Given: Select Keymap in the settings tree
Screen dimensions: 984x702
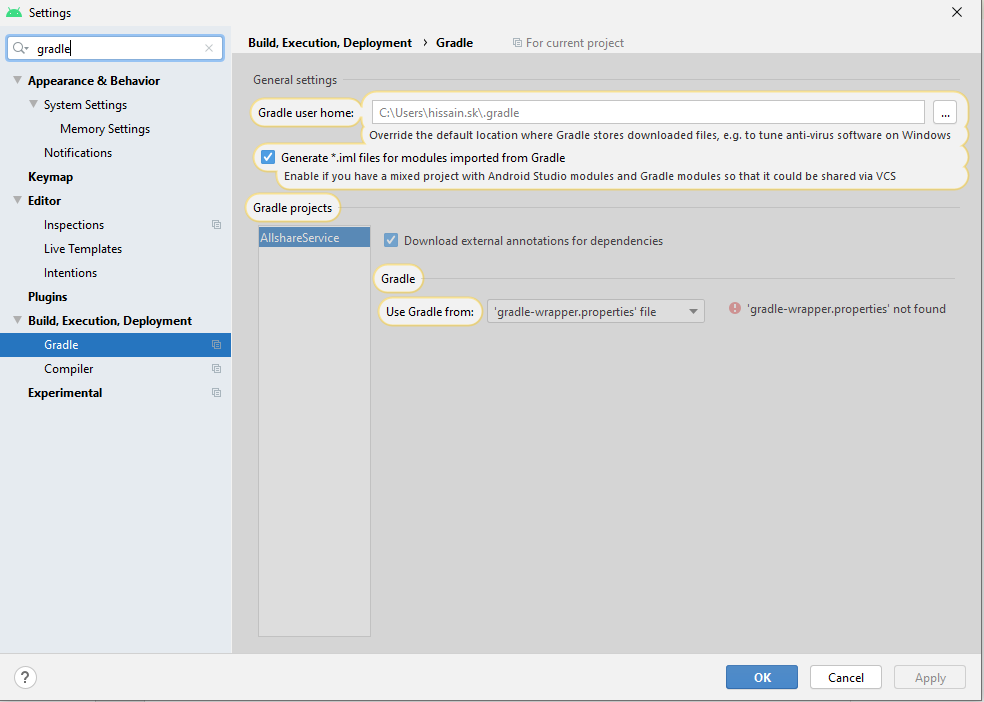Looking at the screenshot, I should pos(51,177).
